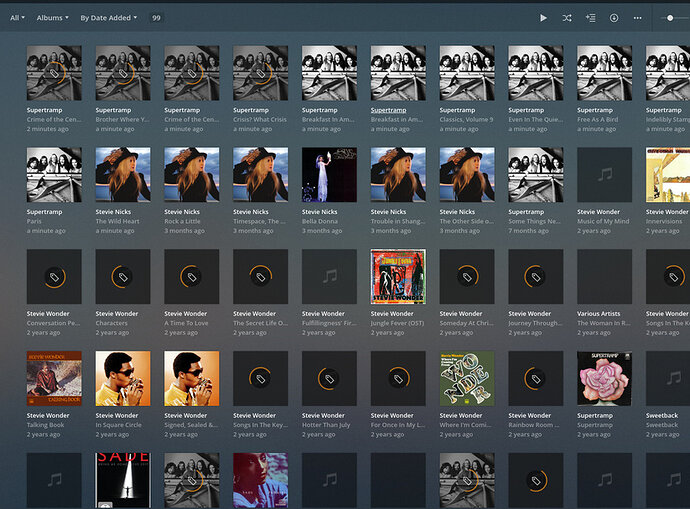Click the Rock a Little album title
The height and width of the screenshot is (509, 690).
click(x=182, y=221)
